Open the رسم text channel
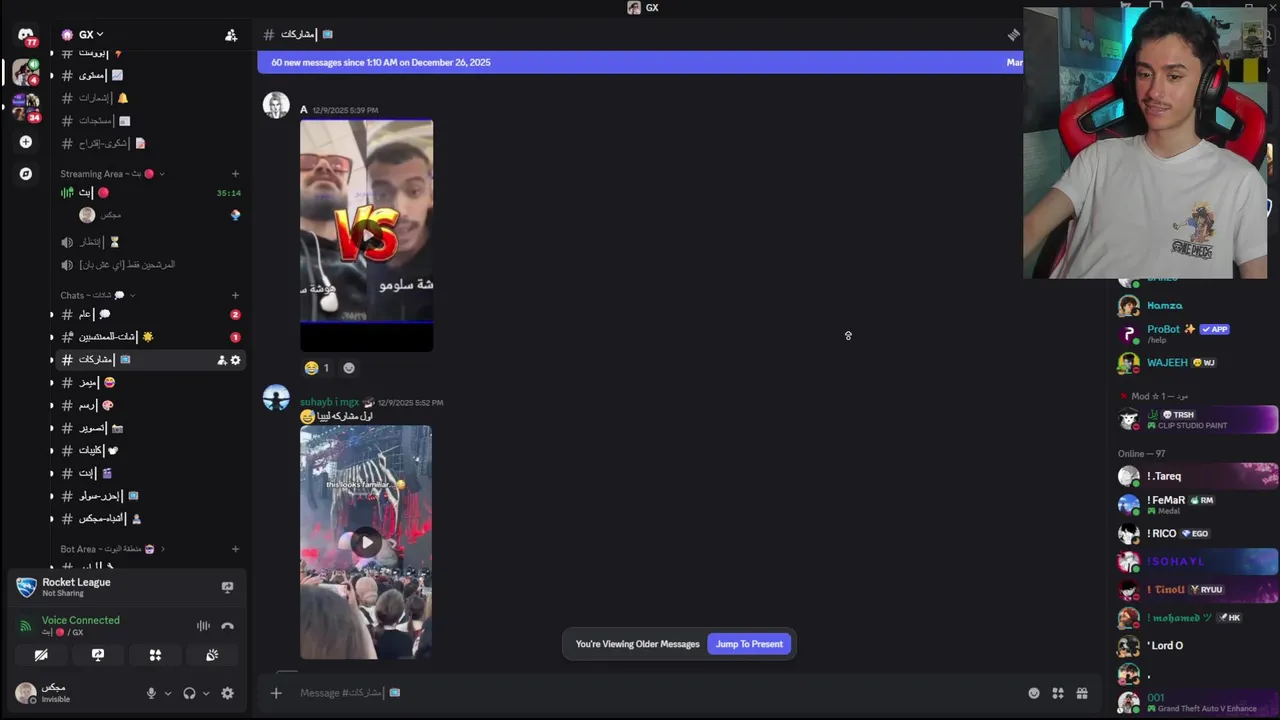Image resolution: width=1280 pixels, height=720 pixels. [146, 405]
